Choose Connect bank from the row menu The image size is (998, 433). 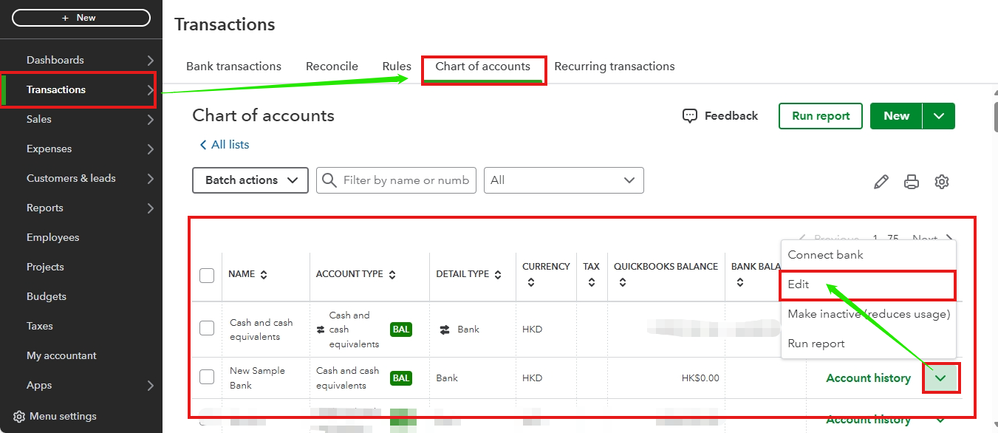click(869, 255)
